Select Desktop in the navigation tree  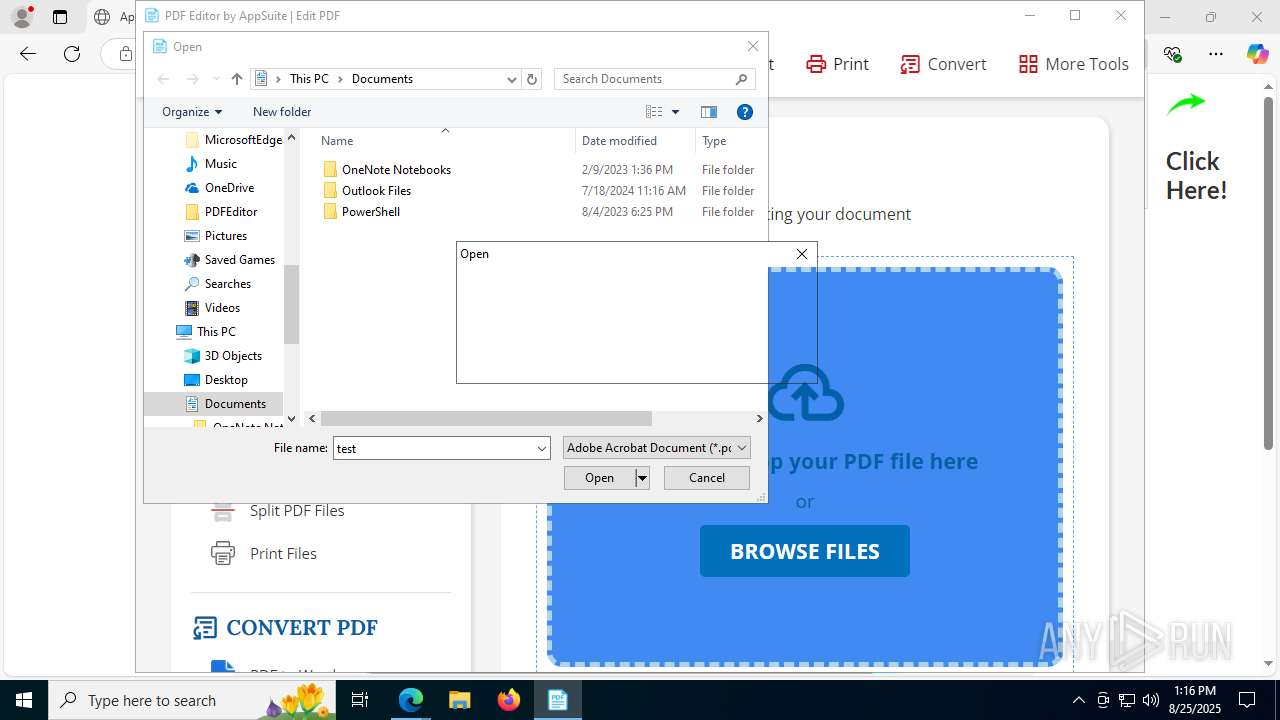coord(226,380)
